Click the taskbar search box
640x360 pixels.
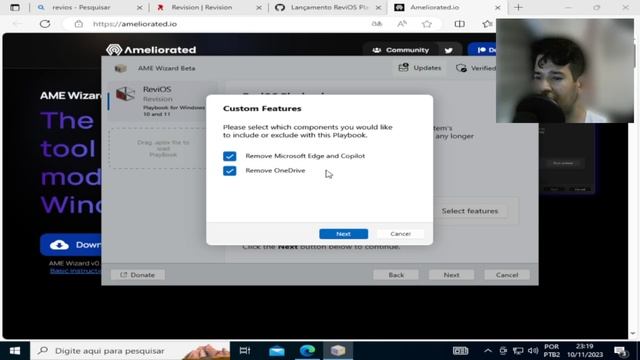point(130,351)
